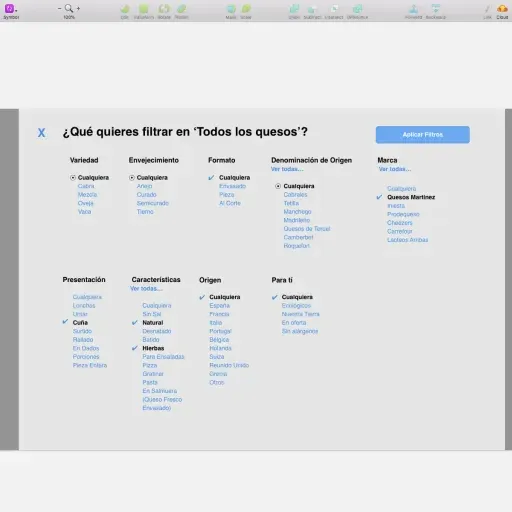Image resolution: width=512 pixels, height=512 pixels.
Task: Click the Flatten toolbar icon
Action: point(182,9)
